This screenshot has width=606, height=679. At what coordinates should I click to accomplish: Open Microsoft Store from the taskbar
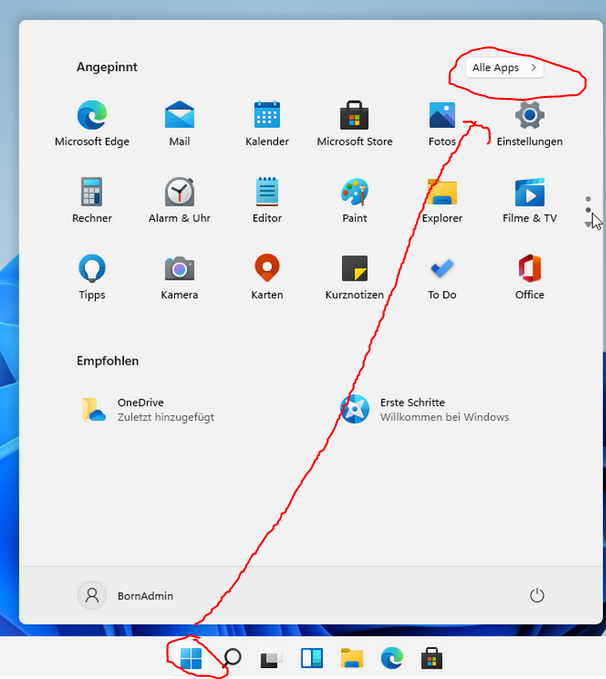pos(432,658)
